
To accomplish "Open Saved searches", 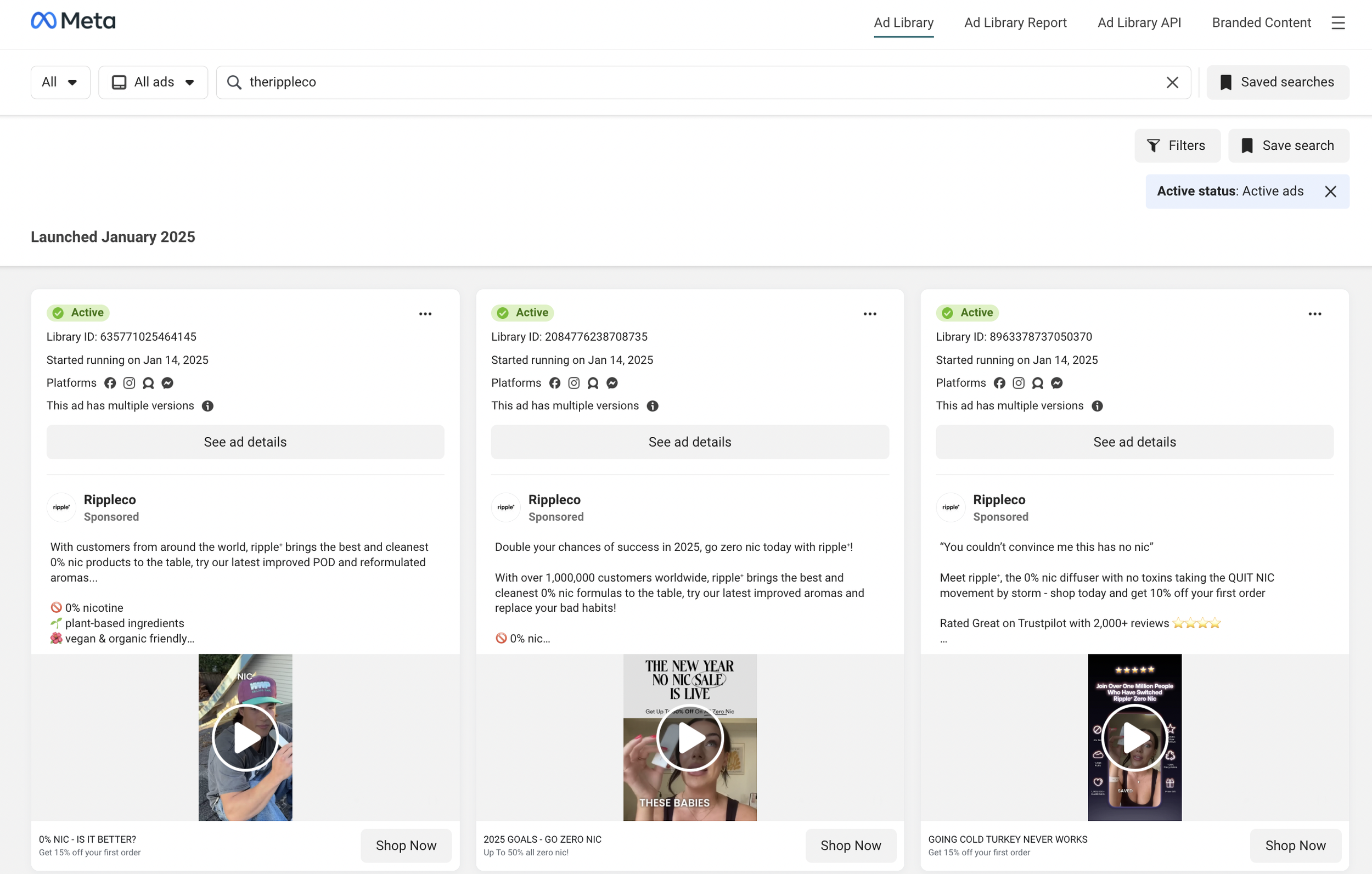I will 1278,83.
